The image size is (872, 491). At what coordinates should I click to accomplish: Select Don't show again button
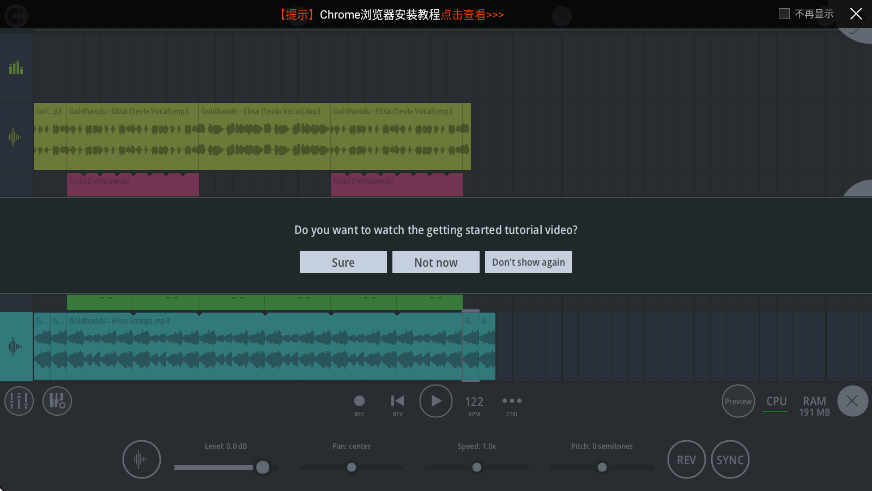[x=528, y=262]
